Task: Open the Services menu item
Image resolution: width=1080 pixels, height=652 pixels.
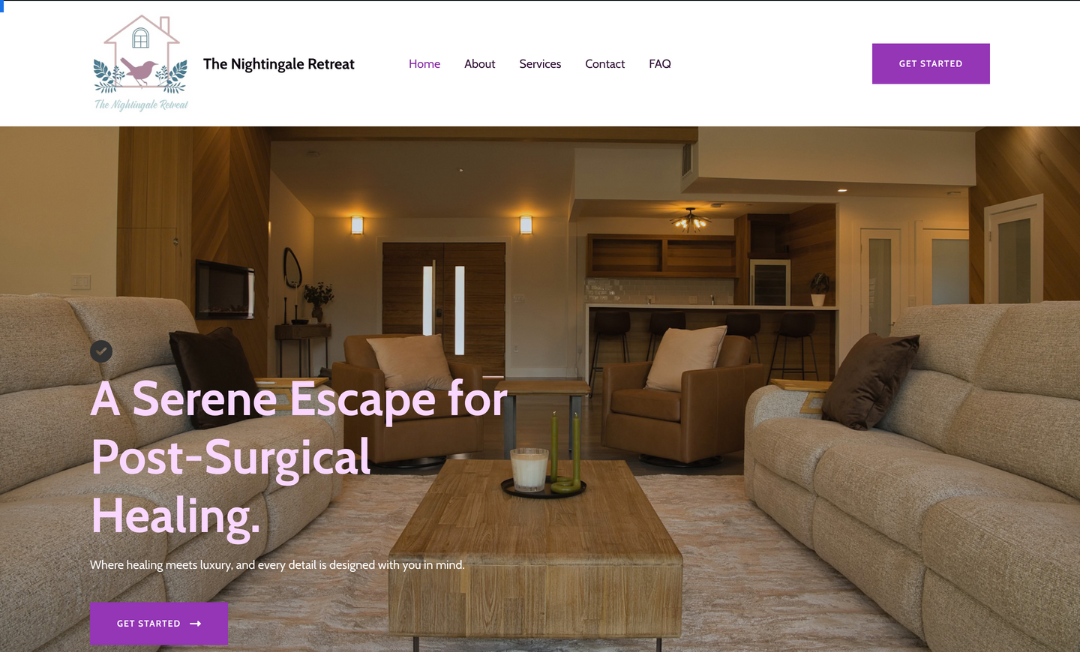Action: click(x=540, y=64)
